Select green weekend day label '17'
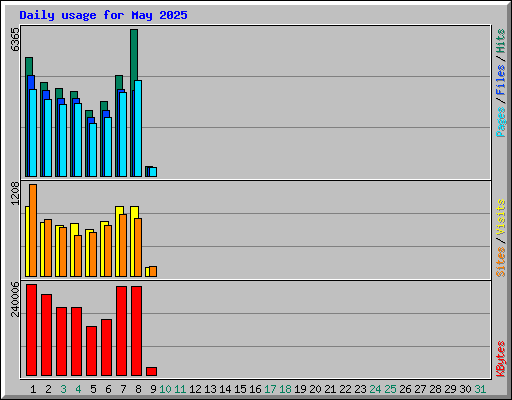Screen dimensions: 512x400 pos(270,389)
